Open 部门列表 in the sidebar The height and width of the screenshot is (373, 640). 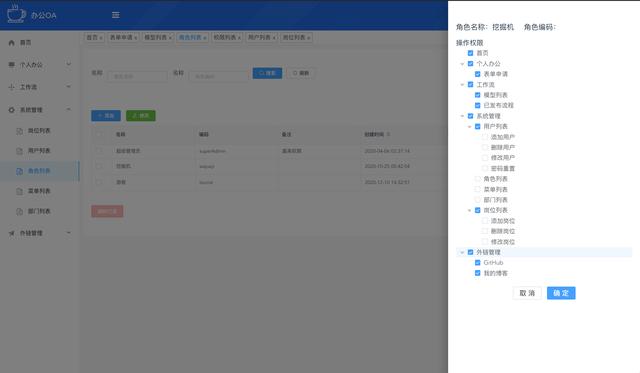[39, 211]
